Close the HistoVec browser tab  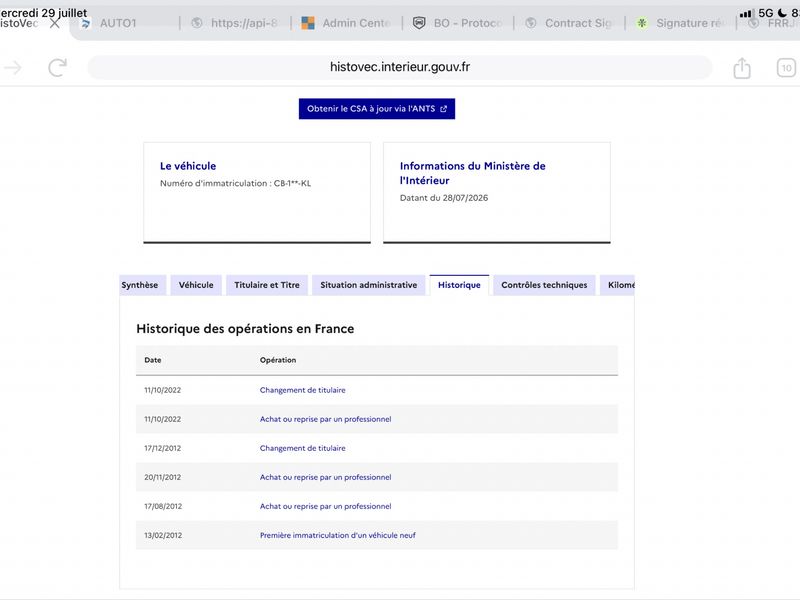click(x=55, y=23)
